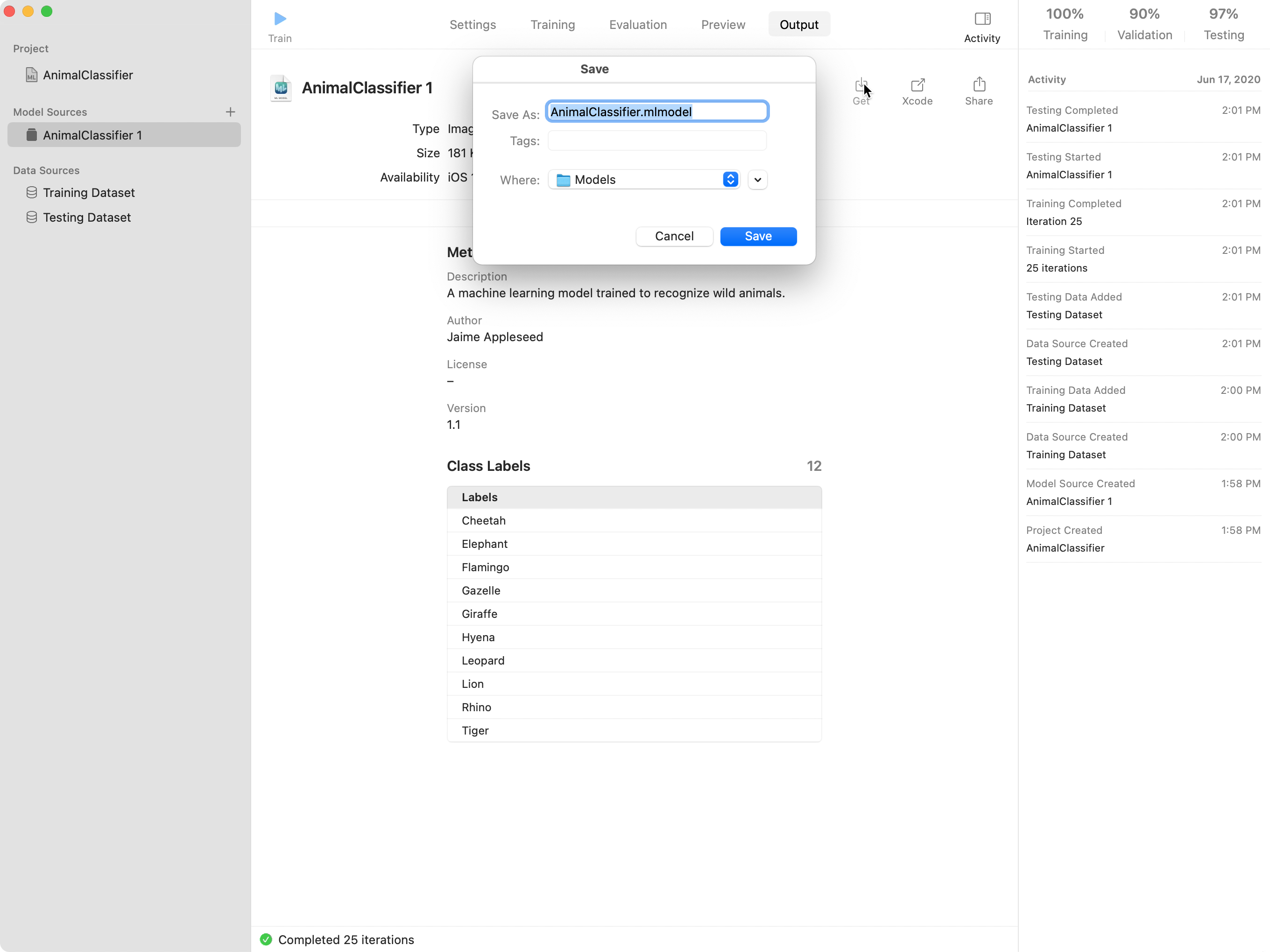Click the Get model icon
Image resolution: width=1270 pixels, height=952 pixels.
click(x=861, y=86)
